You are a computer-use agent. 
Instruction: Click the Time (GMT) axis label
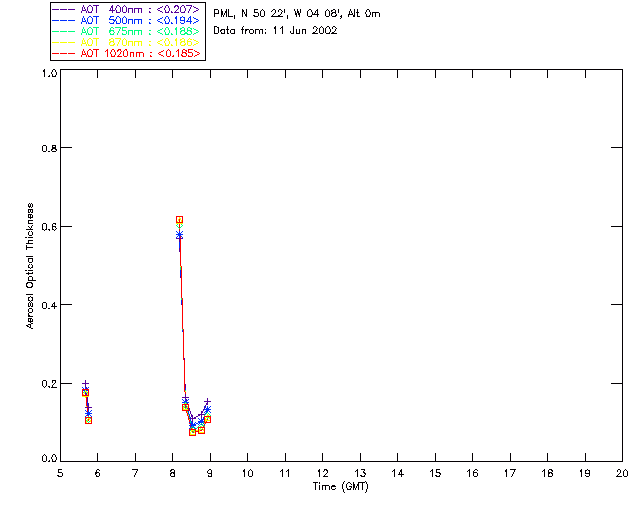click(x=341, y=487)
